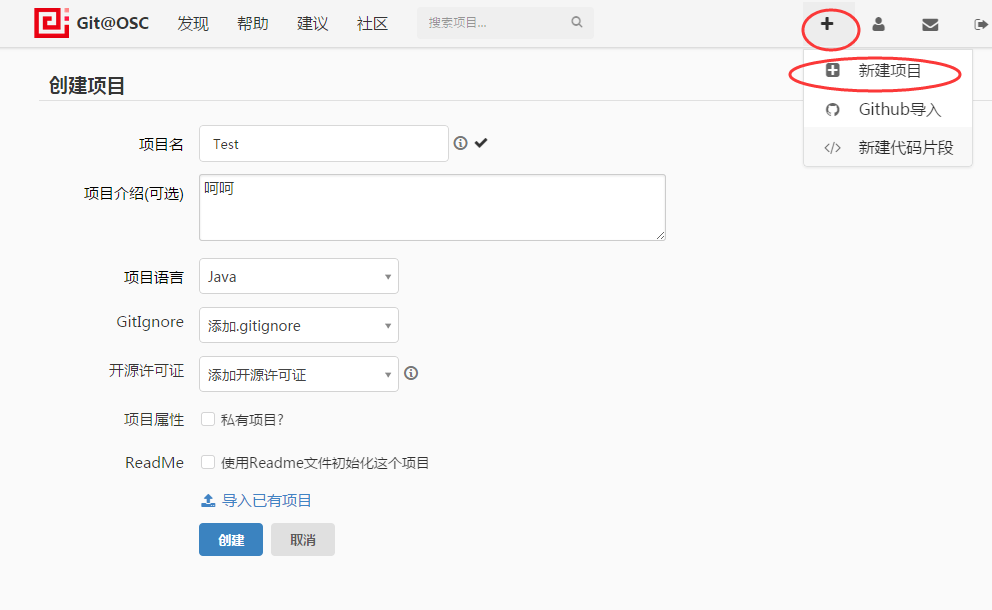Open the user profile icon

878,25
